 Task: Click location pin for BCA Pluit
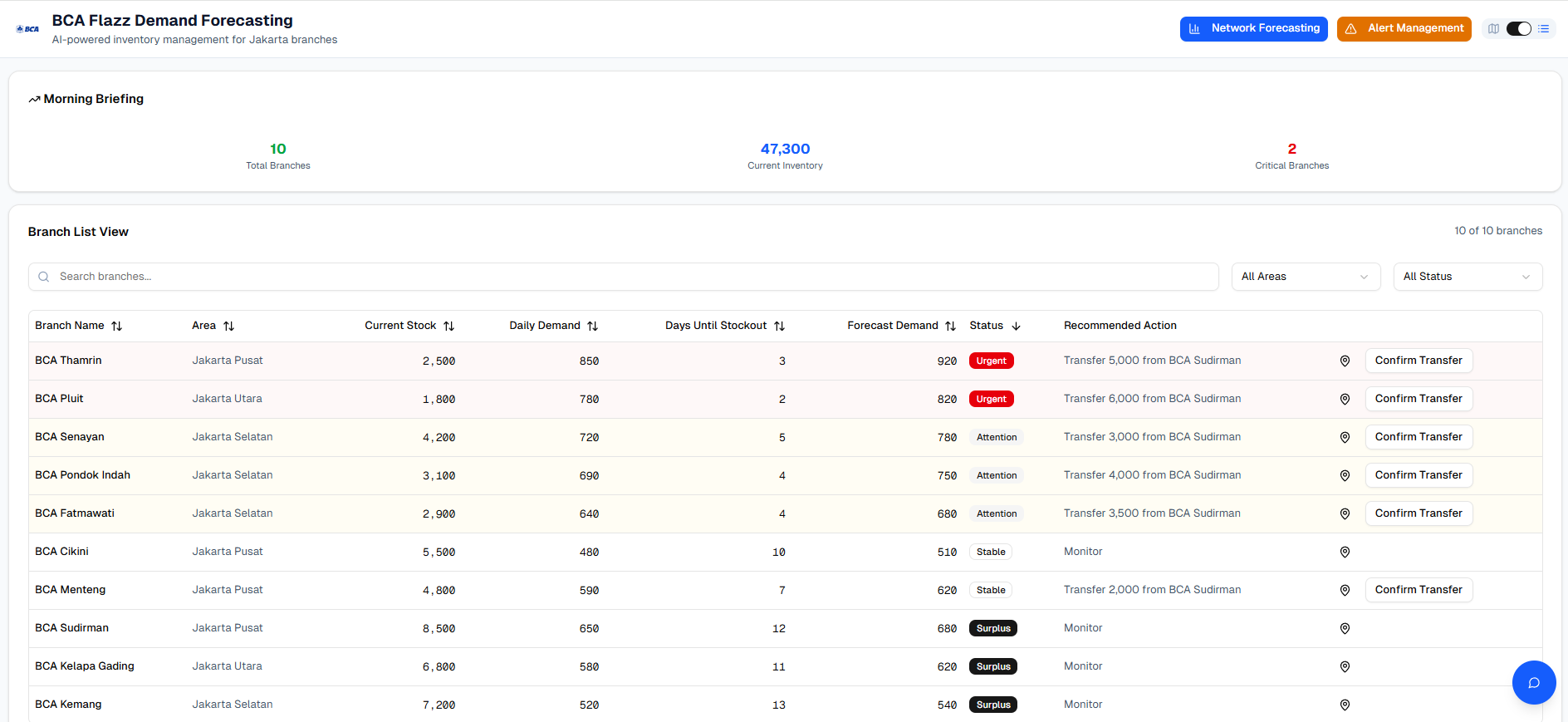pos(1345,399)
